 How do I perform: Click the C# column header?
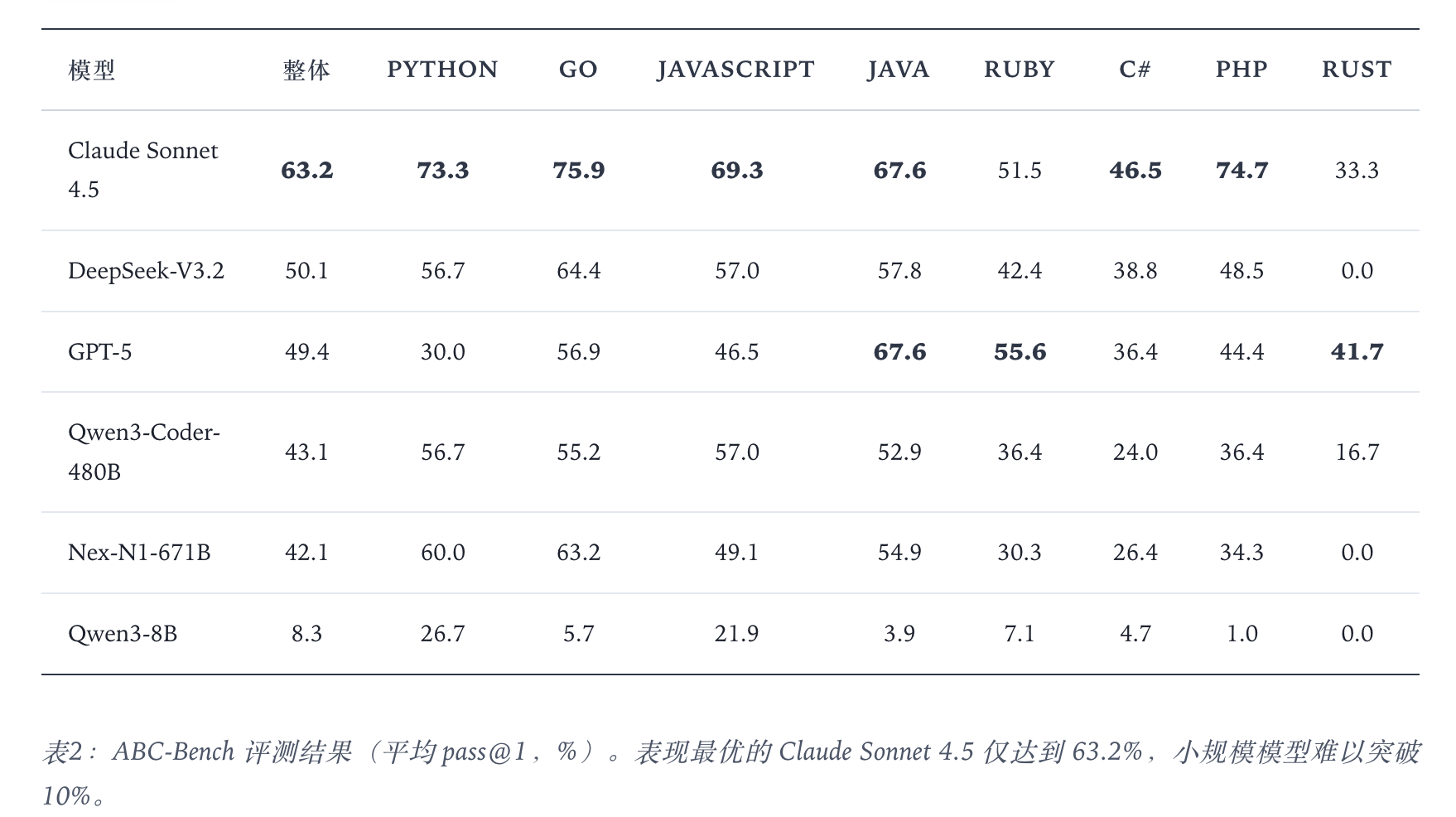pyautogui.click(x=1135, y=70)
